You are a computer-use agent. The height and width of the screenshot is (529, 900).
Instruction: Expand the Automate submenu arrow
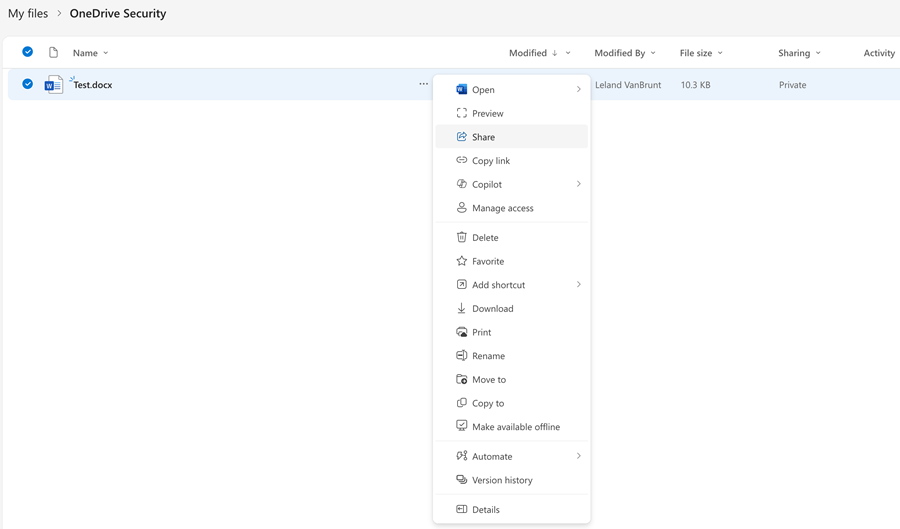(x=579, y=456)
